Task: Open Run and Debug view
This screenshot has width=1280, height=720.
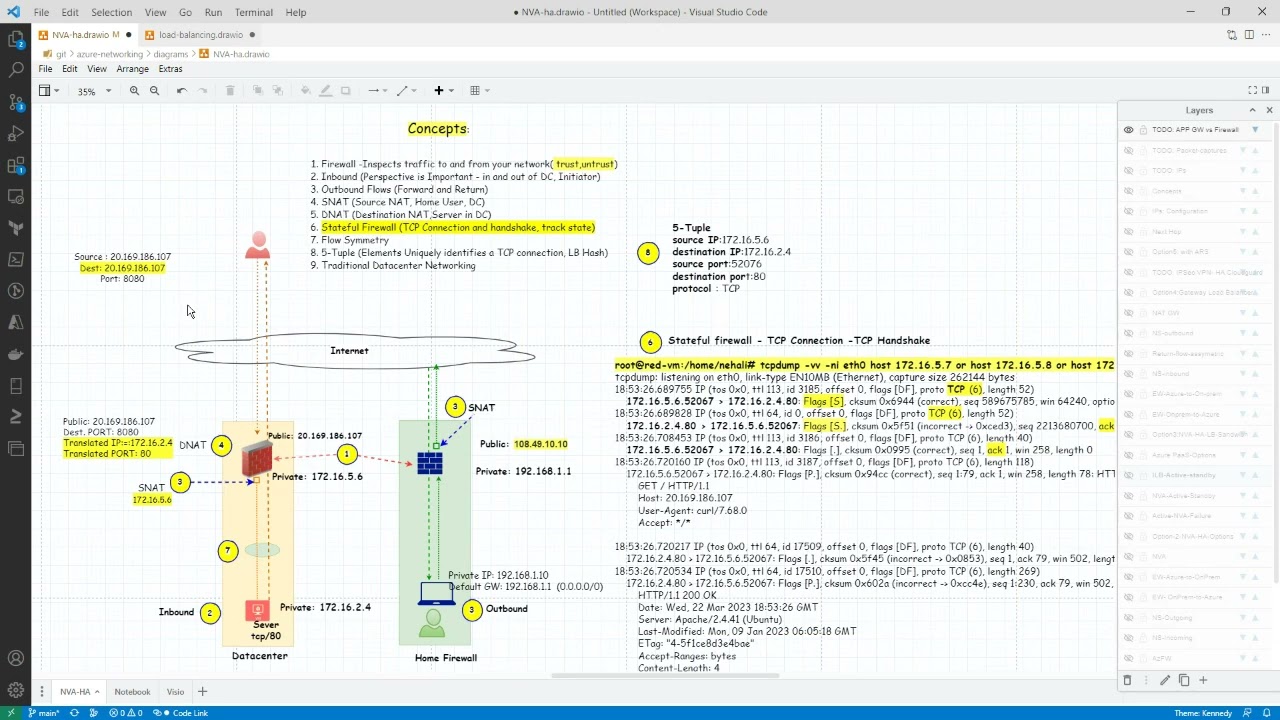Action: point(16,133)
